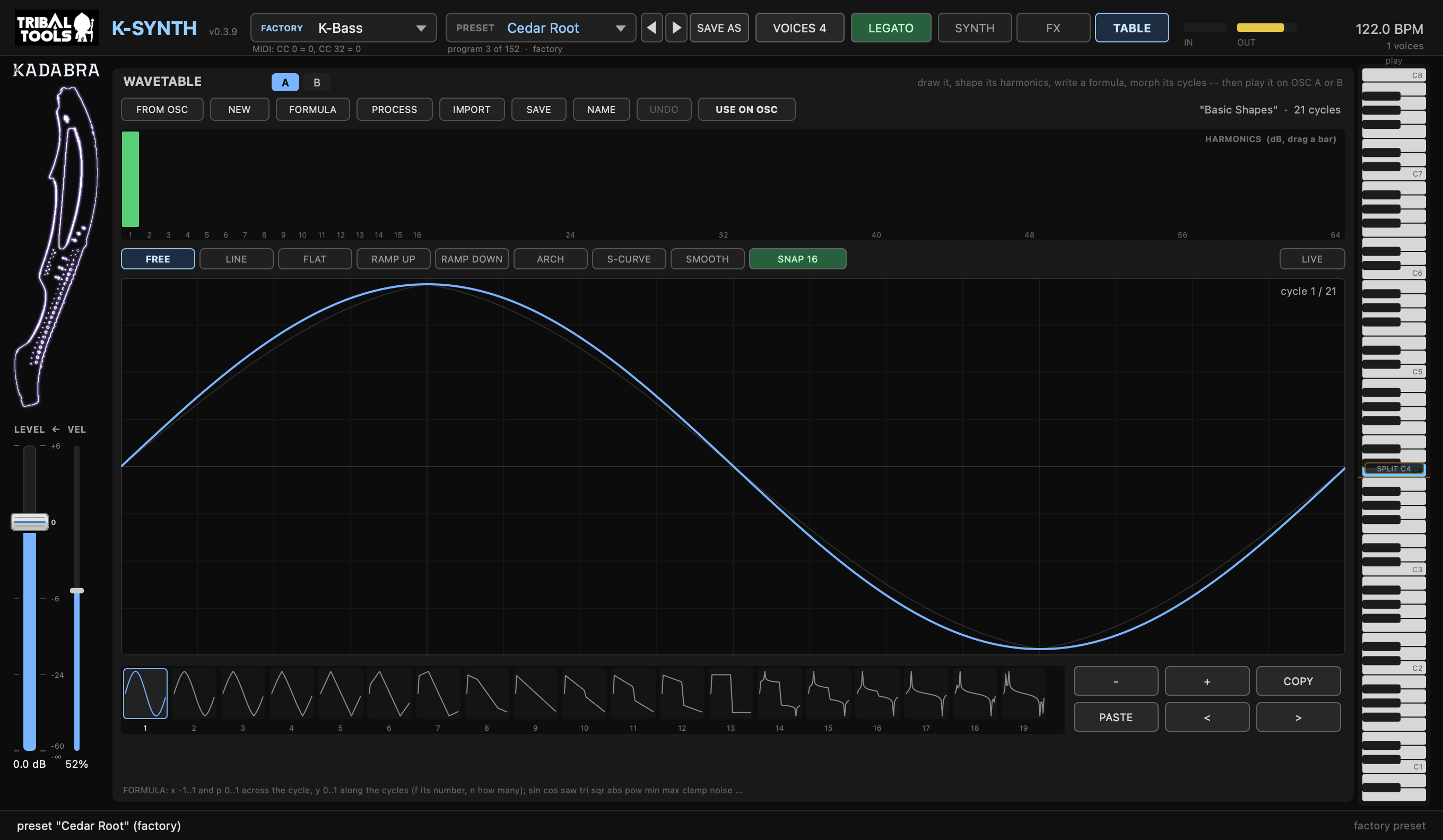Click the SPLIT C4 marker on keyboard

coord(1394,469)
